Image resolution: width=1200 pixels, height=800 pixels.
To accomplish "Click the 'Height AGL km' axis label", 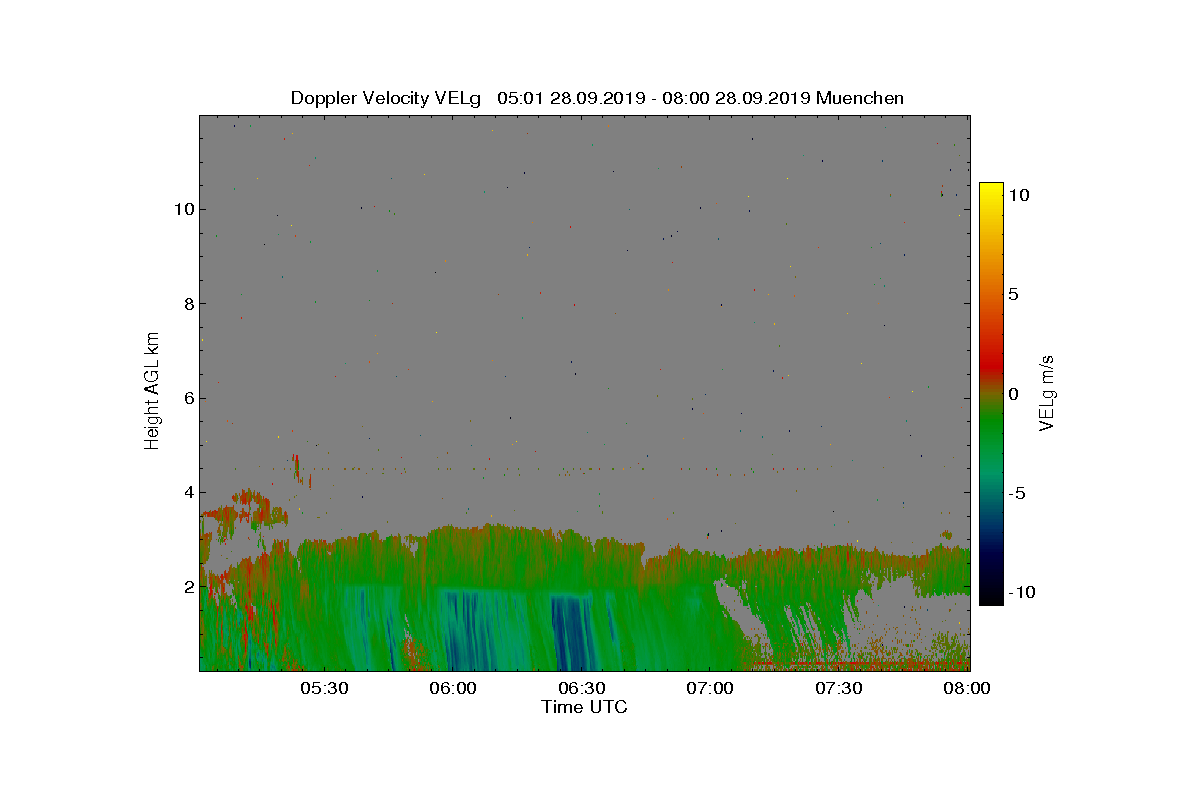I will pos(152,390).
